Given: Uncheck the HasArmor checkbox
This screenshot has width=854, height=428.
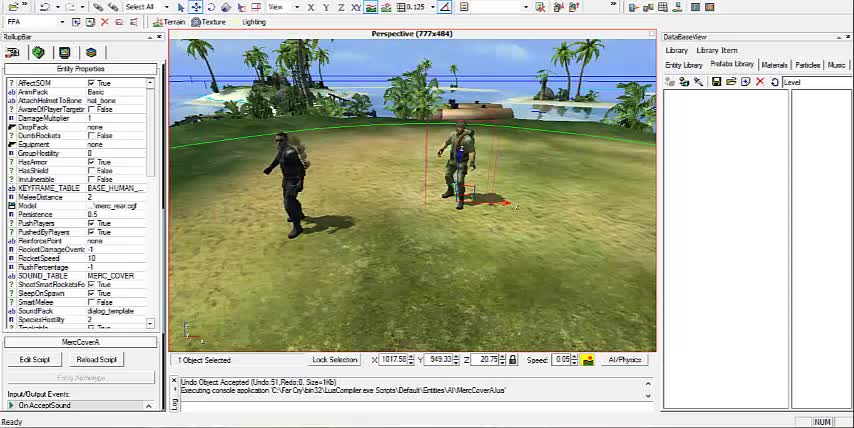Looking at the screenshot, I should 91,162.
